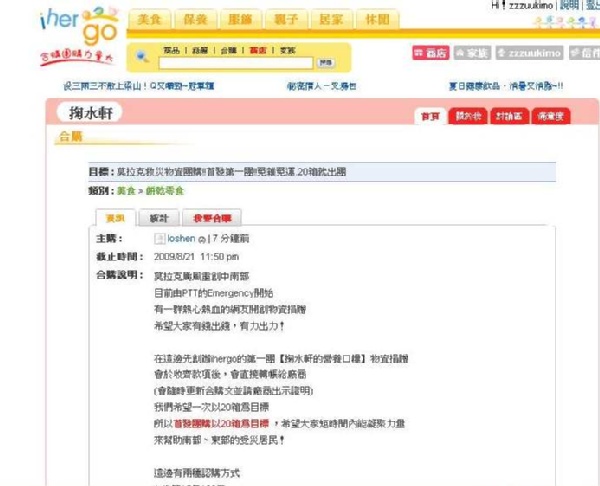Open the 夏日健康飲品 promotional link
This screenshot has width=600, height=486.
(506, 86)
